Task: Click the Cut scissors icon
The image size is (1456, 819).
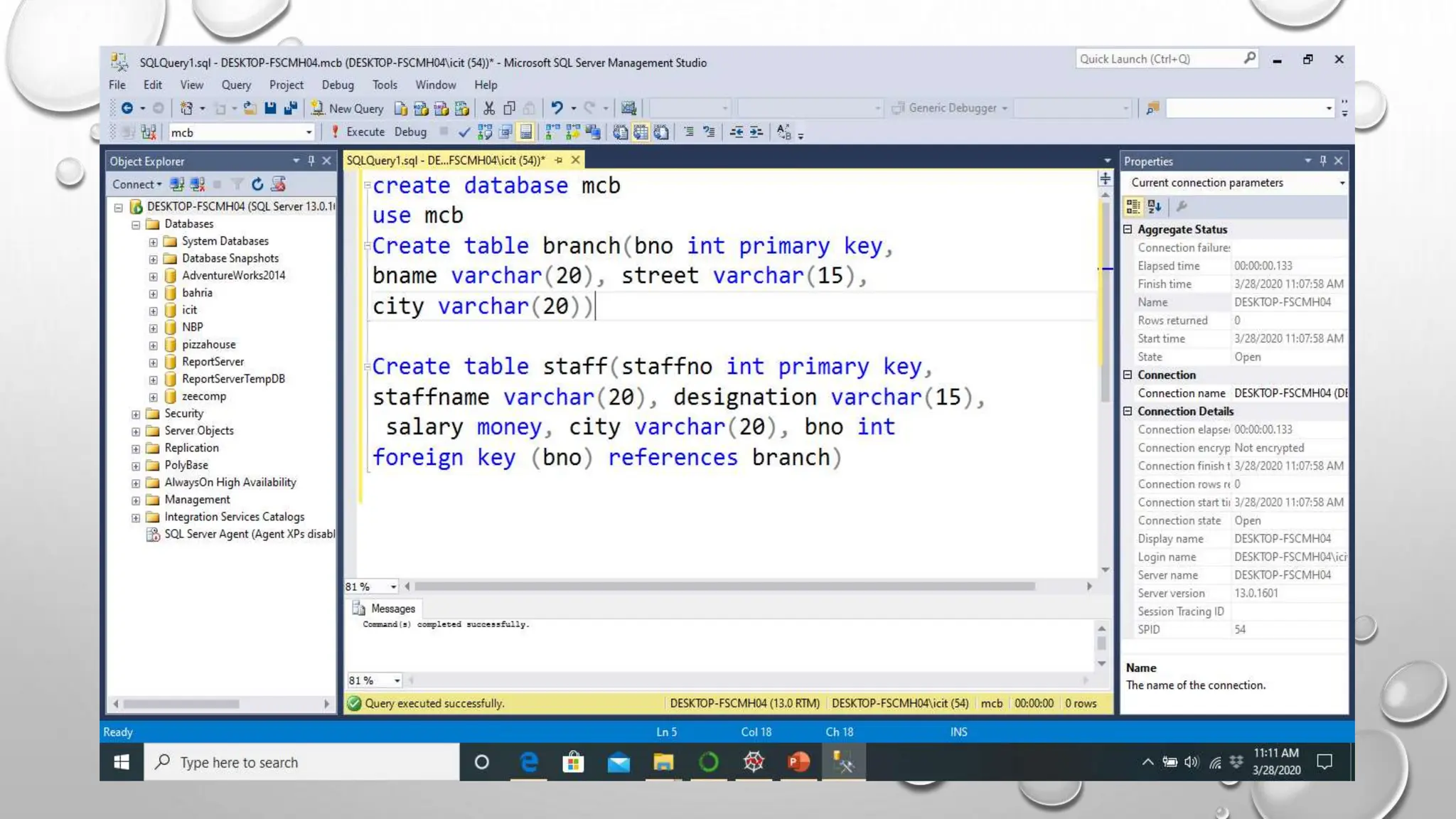Action: (x=489, y=108)
